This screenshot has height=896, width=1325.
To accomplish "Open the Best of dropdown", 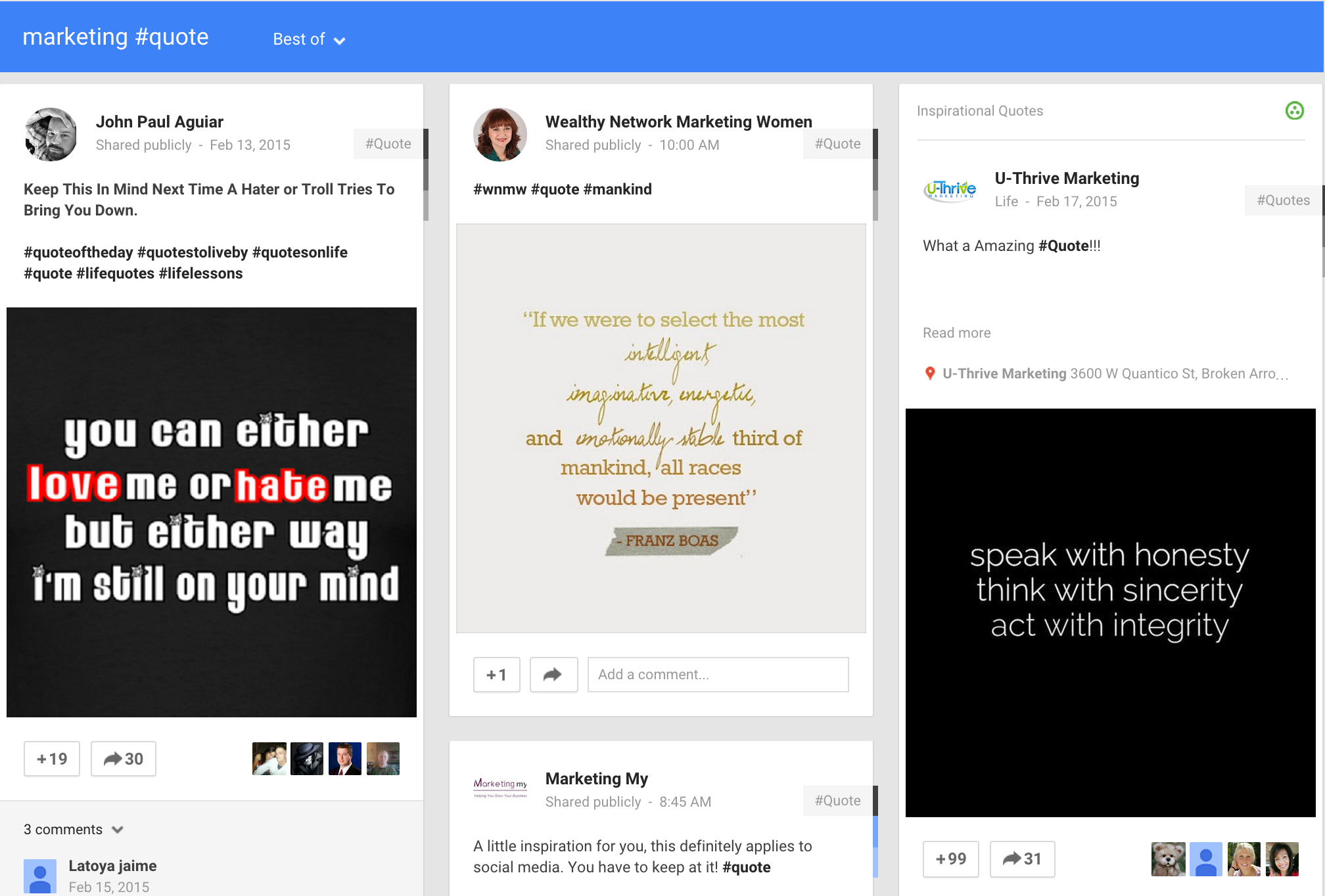I will pos(309,39).
